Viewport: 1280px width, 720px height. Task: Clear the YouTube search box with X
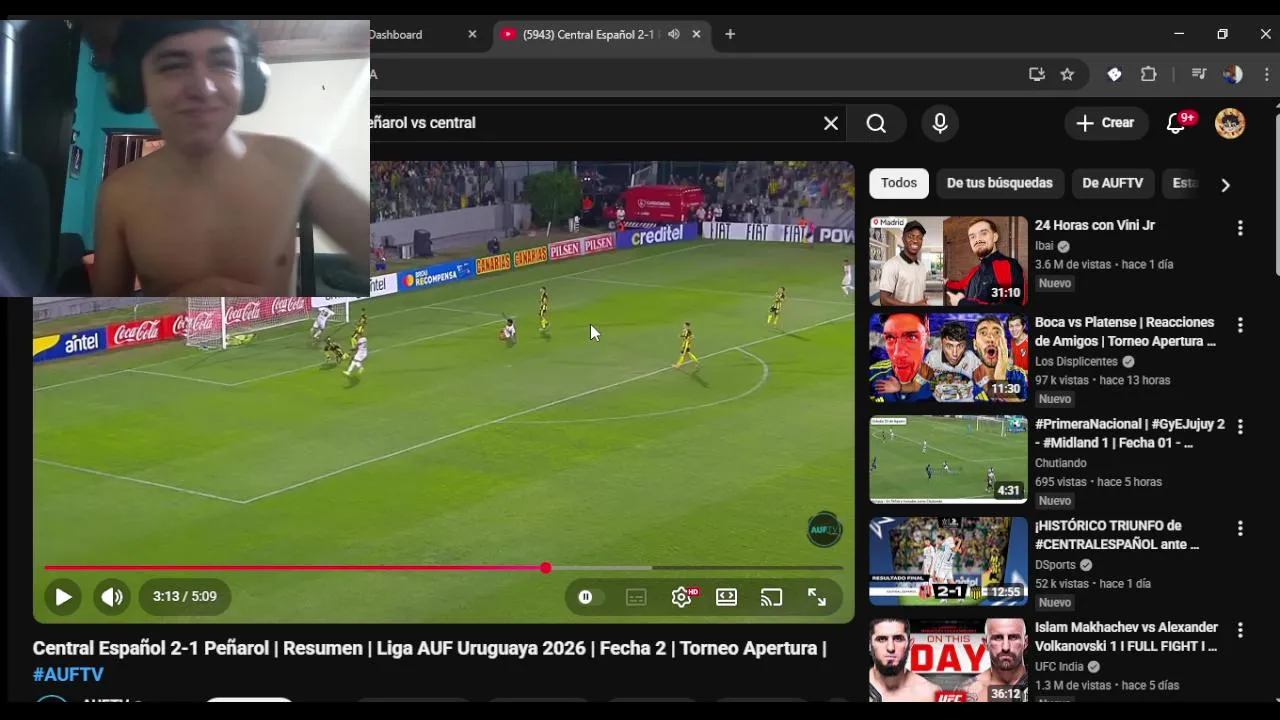tap(831, 123)
